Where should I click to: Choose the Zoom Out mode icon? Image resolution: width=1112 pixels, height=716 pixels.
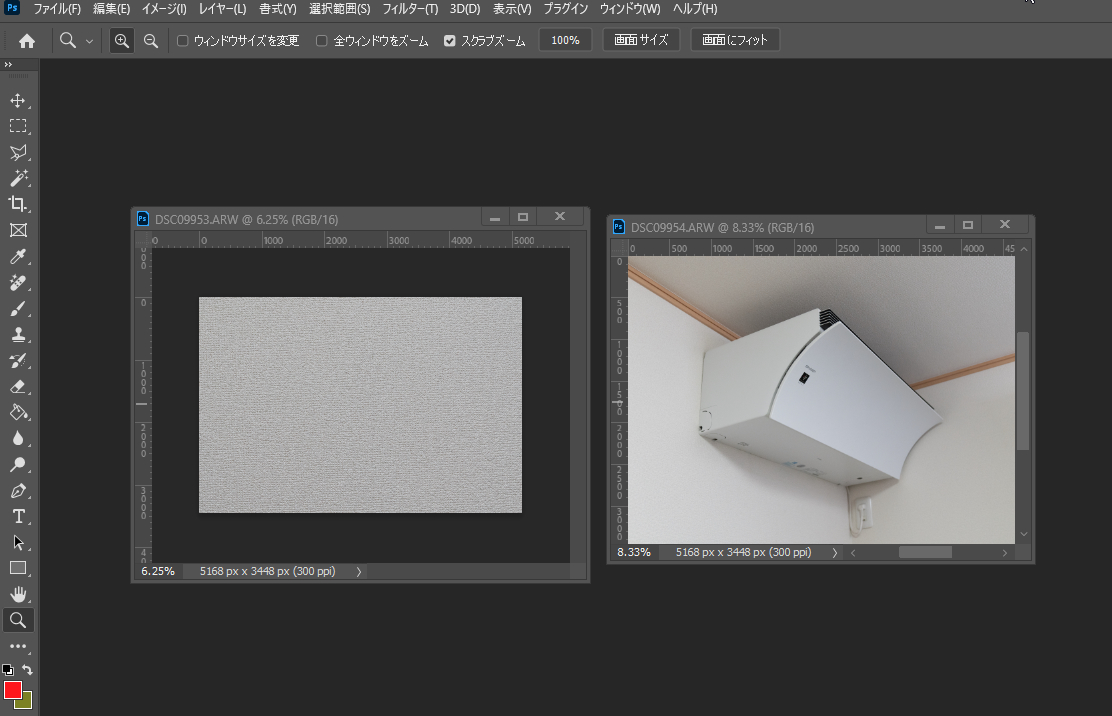(151, 41)
